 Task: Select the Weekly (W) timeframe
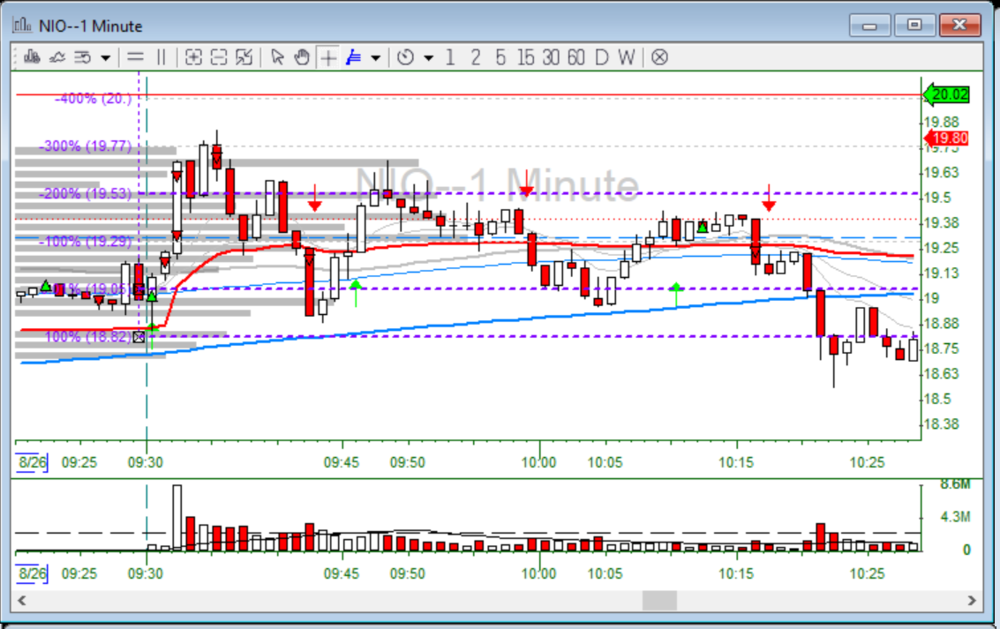[626, 57]
